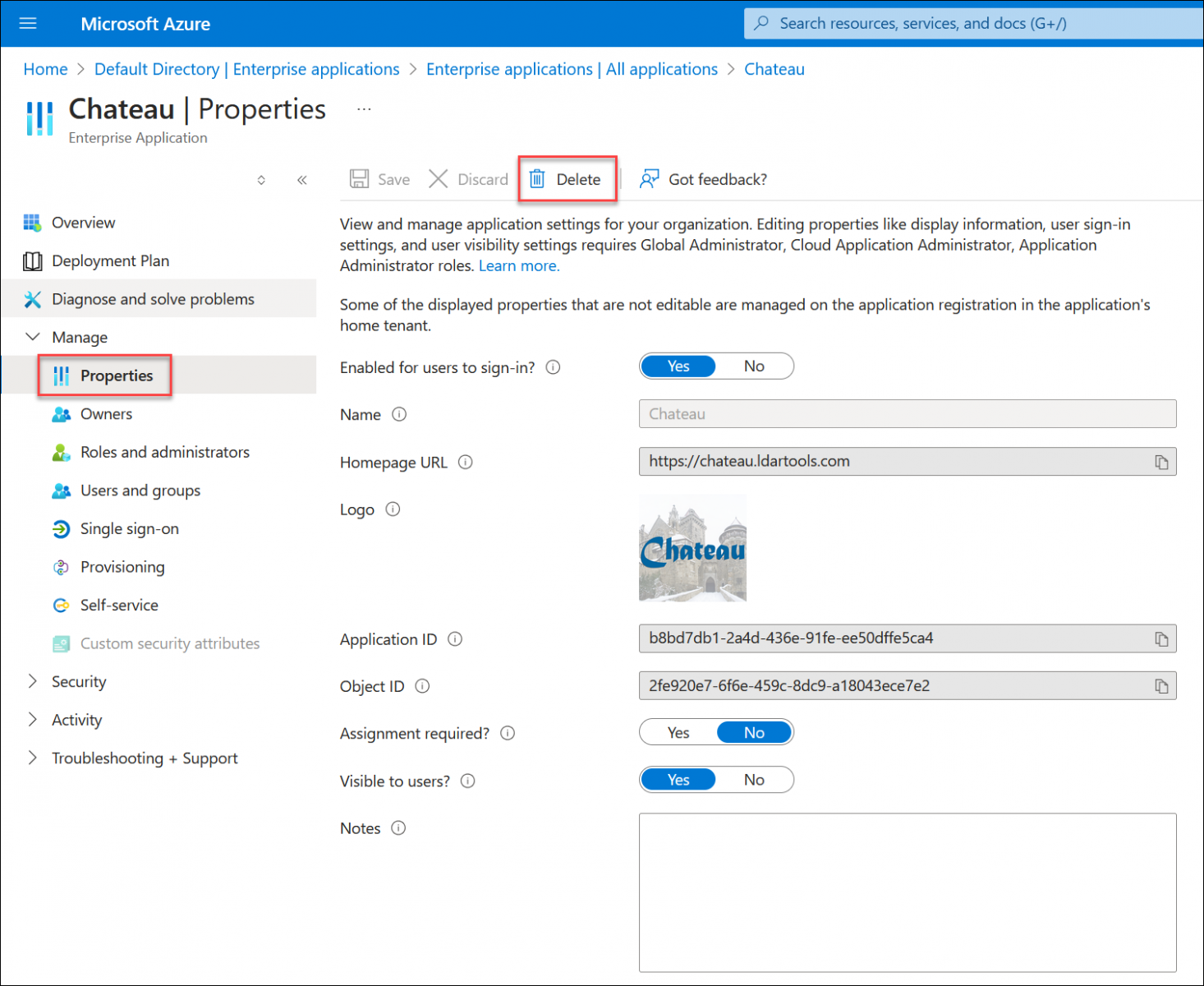This screenshot has height=986, width=1204.
Task: Click the Chateau logo thumbnail
Action: (692, 548)
